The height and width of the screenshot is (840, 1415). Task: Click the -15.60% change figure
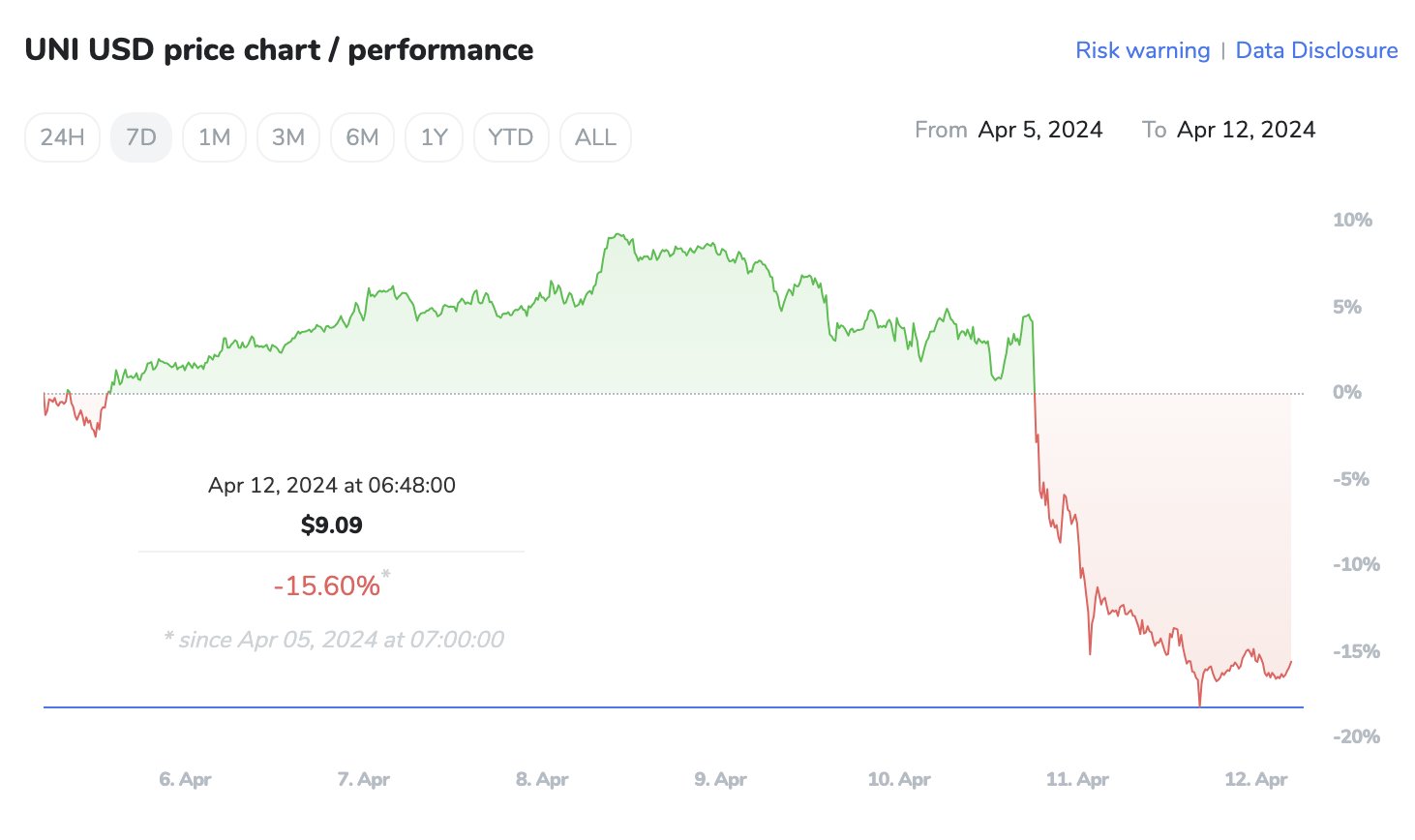327,585
